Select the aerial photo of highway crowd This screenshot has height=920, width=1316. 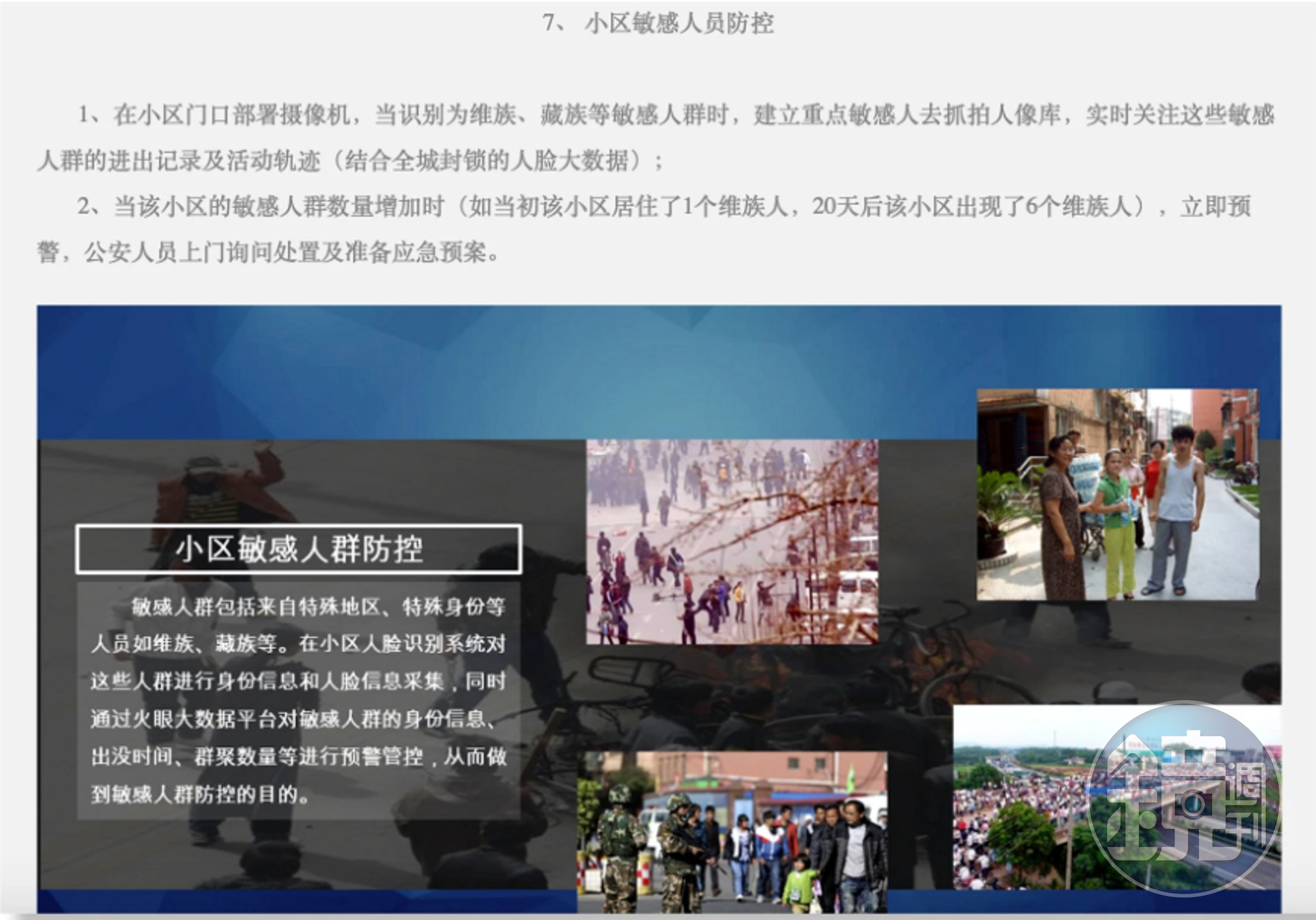1116,797
